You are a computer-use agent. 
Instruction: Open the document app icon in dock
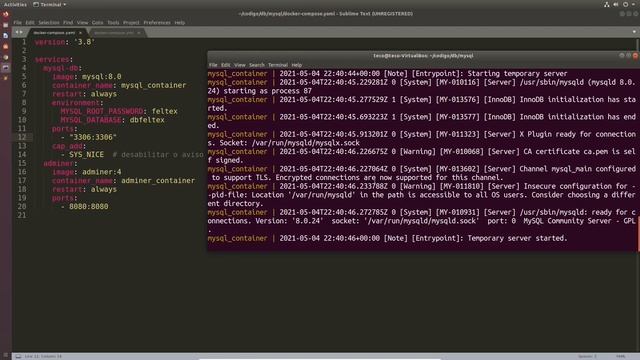click(6, 36)
